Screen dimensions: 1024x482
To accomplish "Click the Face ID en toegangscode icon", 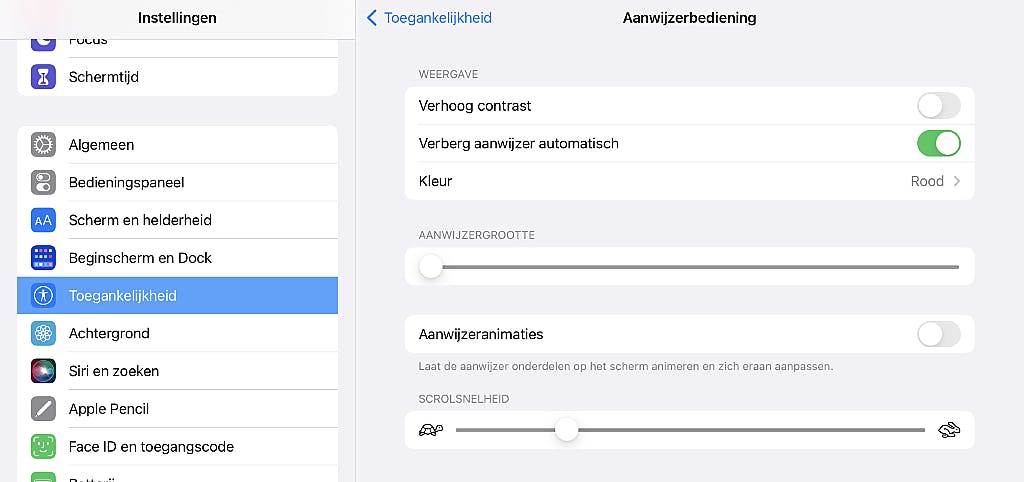I will pyautogui.click(x=43, y=446).
